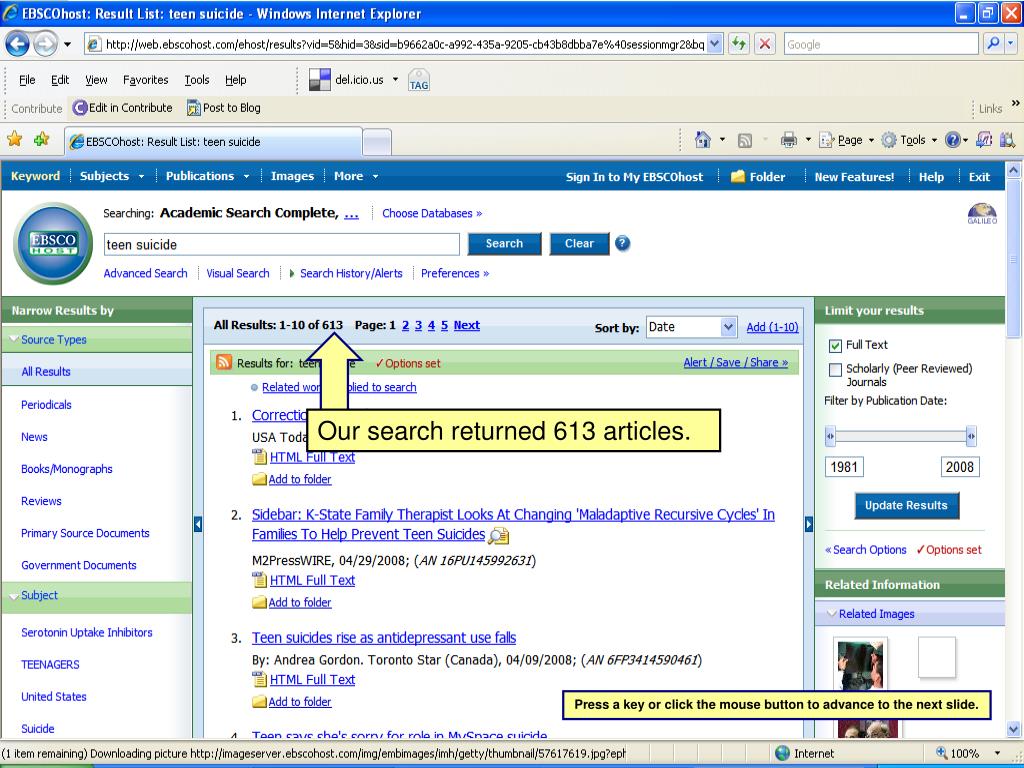Image resolution: width=1024 pixels, height=768 pixels.
Task: Collapse right panel using the arrow handle
Action: click(x=808, y=524)
